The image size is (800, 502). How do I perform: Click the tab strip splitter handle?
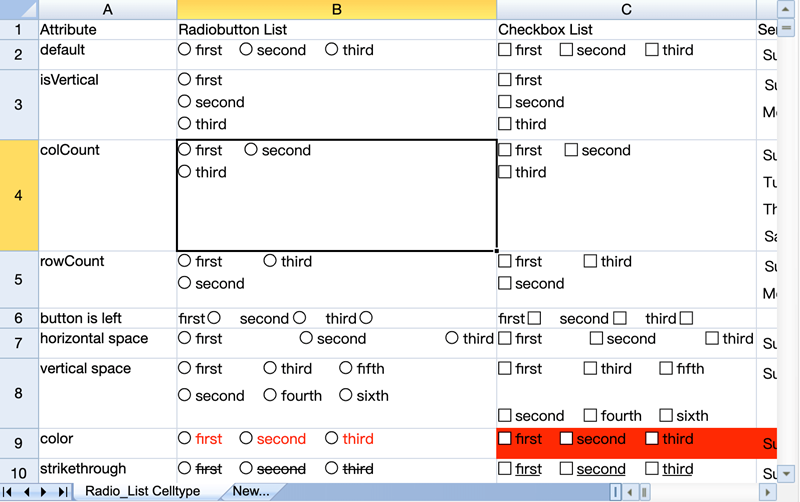click(616, 492)
